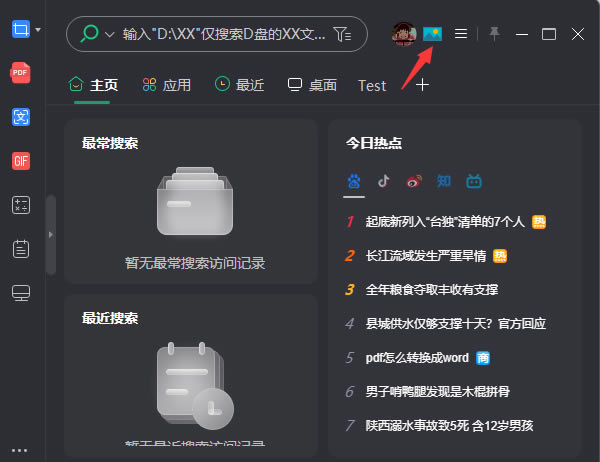
Task: Expand the sidebar with the arrow handle
Action: 51,235
